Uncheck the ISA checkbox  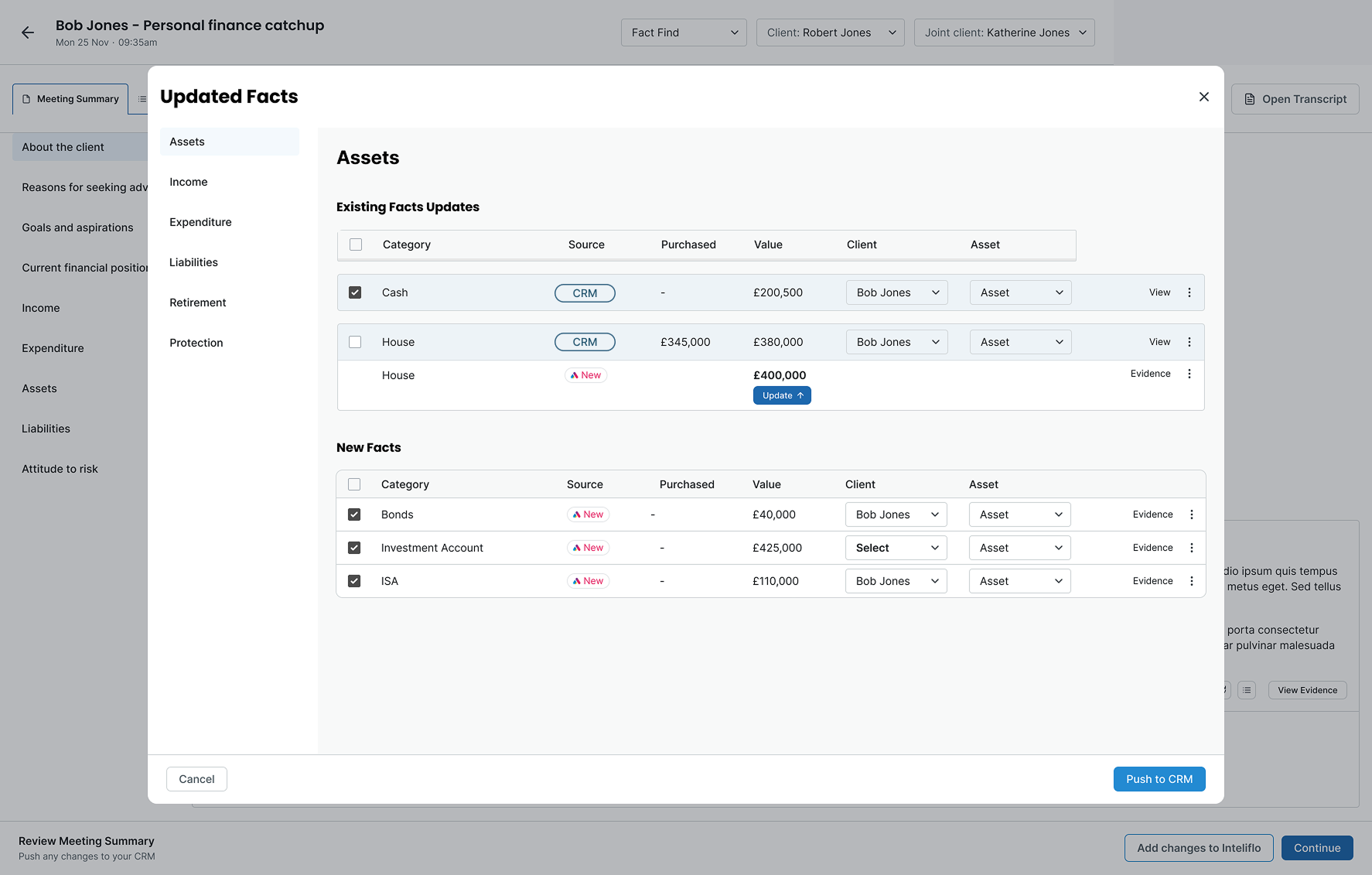point(354,581)
